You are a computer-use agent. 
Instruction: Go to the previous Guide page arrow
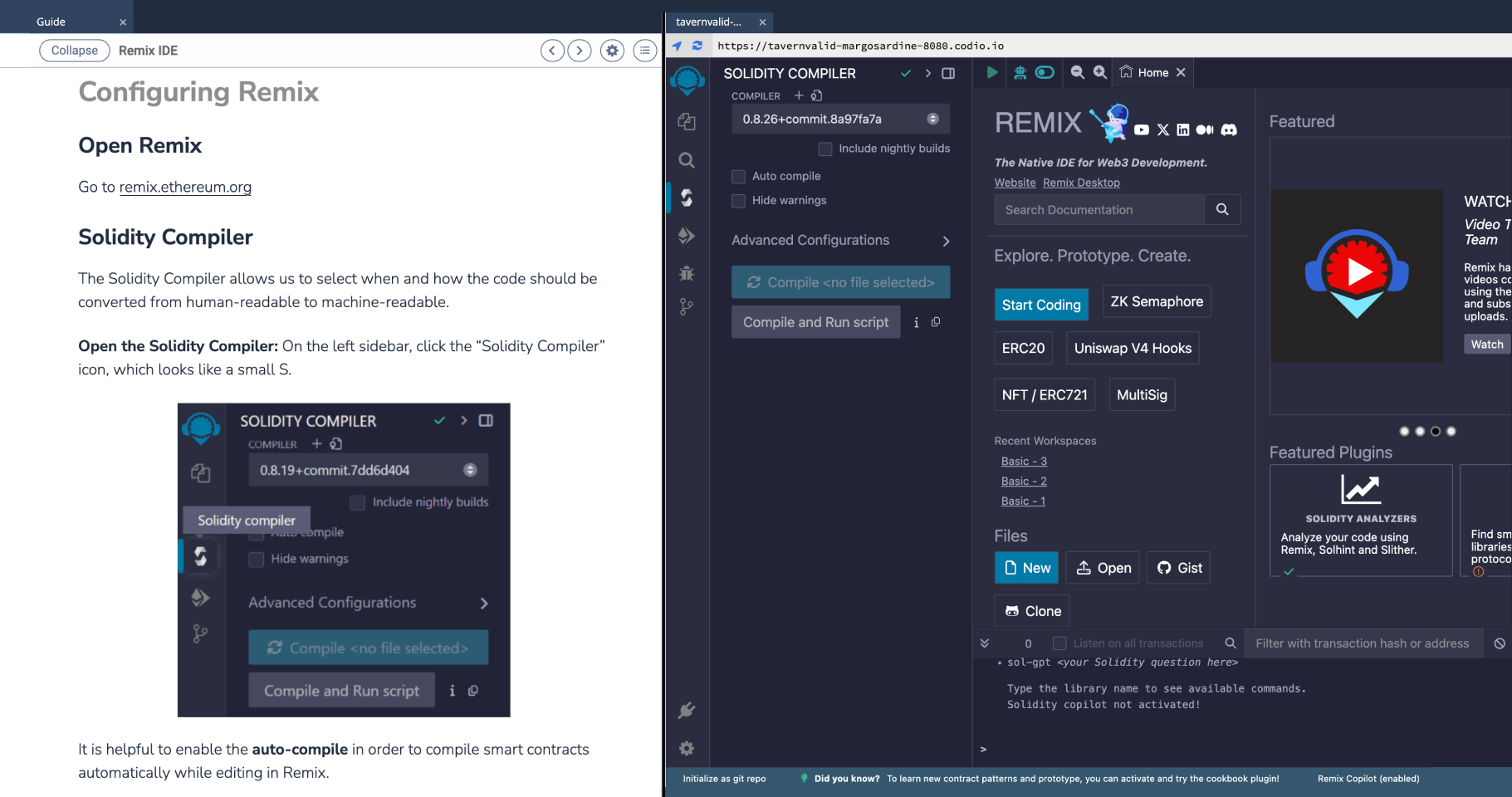(552, 51)
